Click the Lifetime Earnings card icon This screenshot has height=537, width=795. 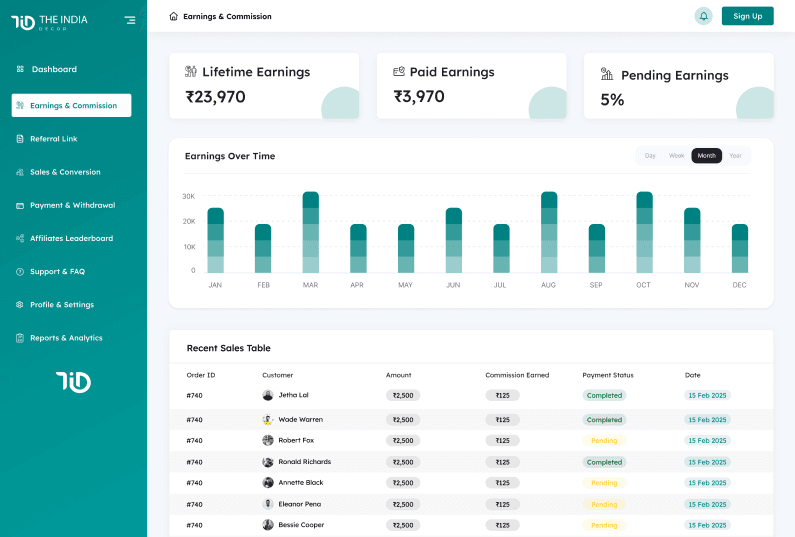click(x=191, y=72)
